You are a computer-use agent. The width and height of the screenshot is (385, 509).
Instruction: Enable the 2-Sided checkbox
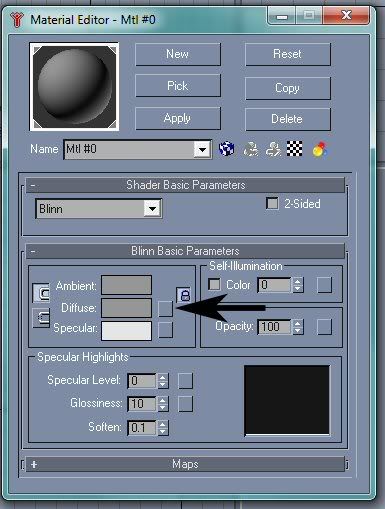(x=272, y=203)
